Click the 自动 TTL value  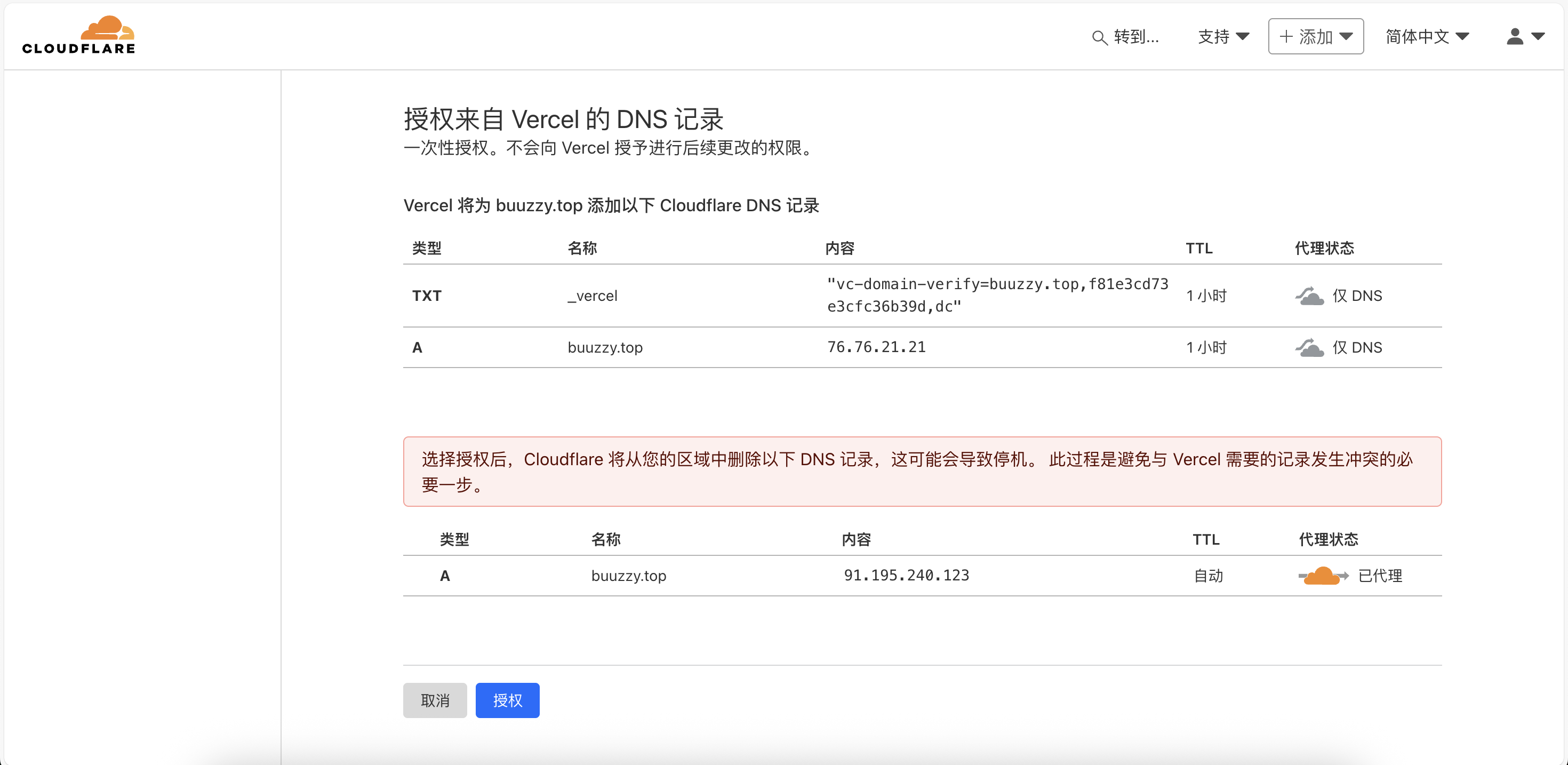click(1208, 576)
